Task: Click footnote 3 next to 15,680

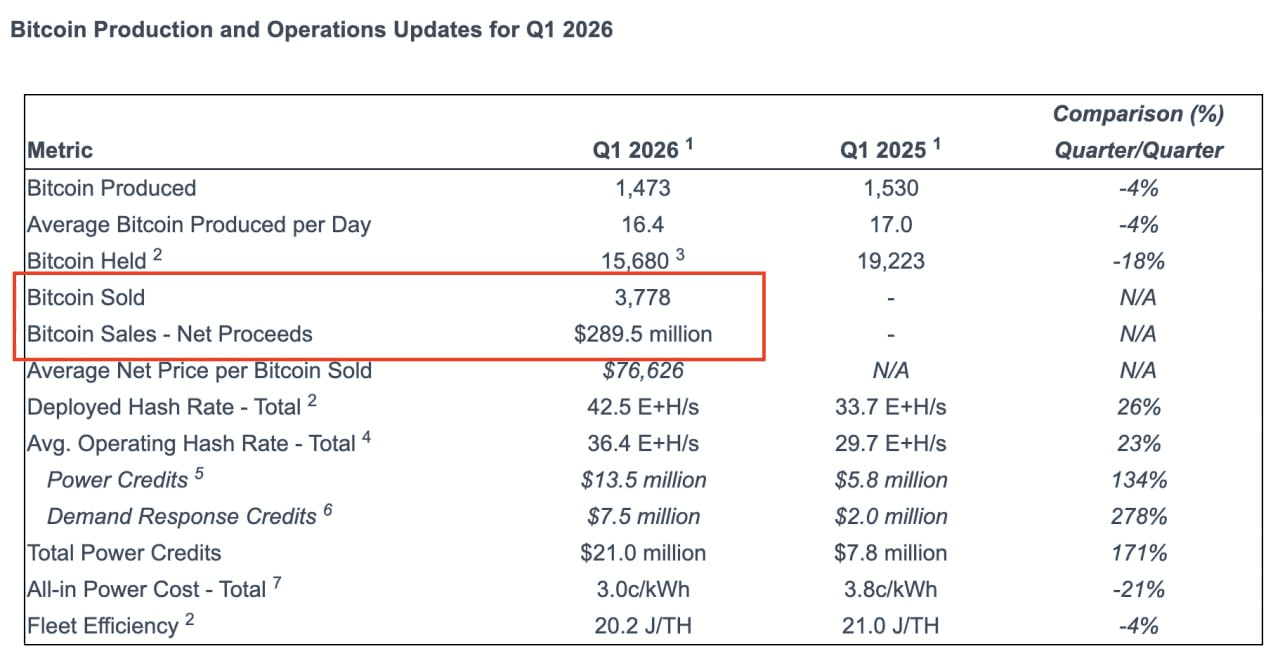Action: 680,255
